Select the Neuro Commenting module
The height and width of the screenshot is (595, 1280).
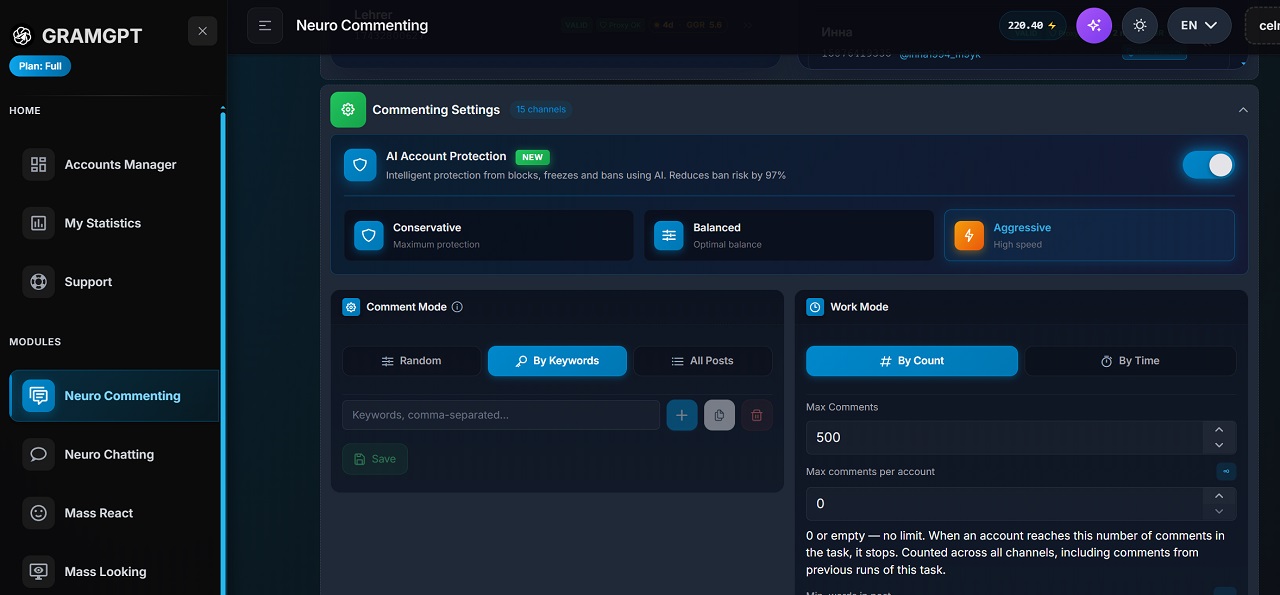(x=115, y=395)
